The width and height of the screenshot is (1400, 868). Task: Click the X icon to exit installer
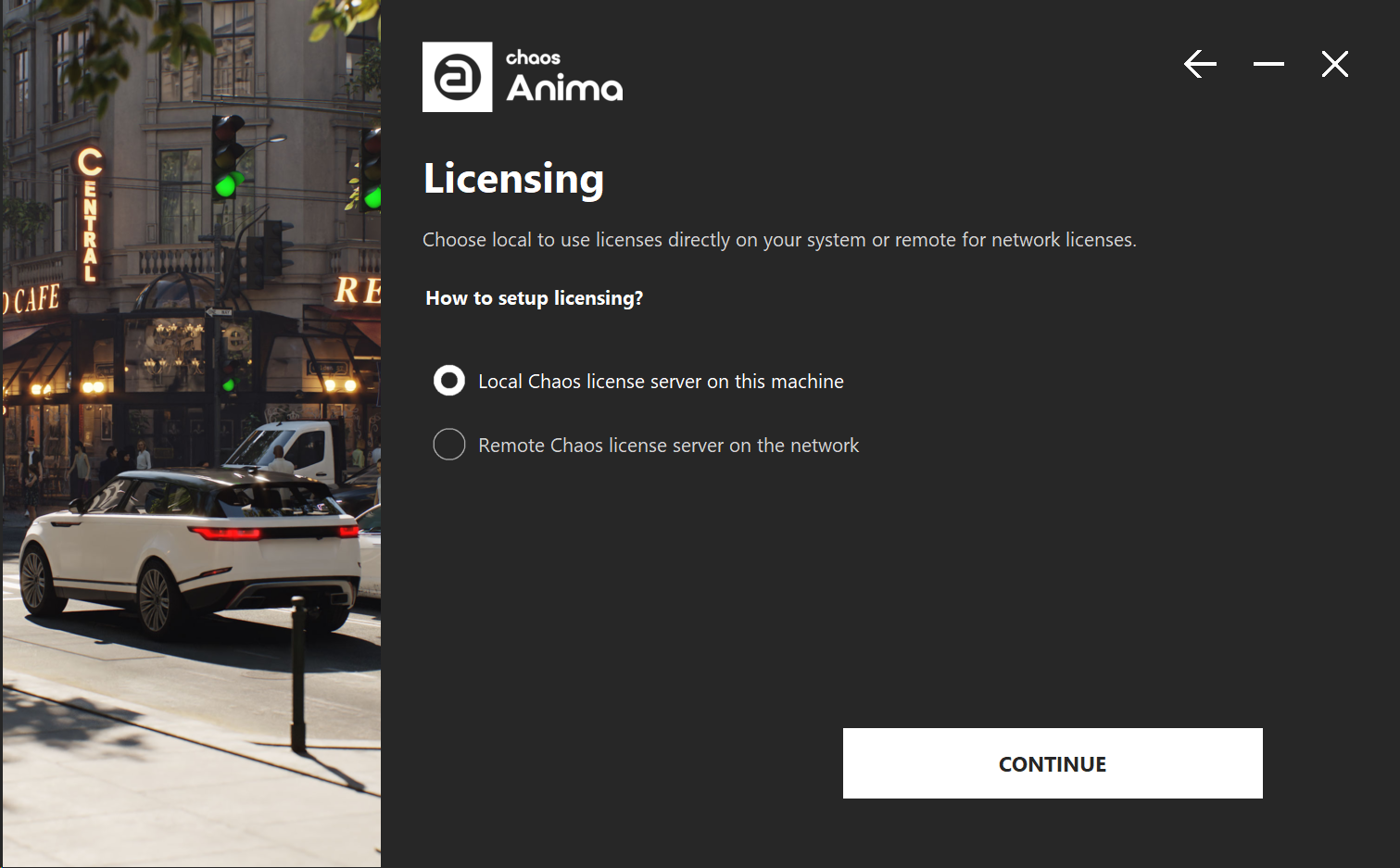pos(1334,64)
